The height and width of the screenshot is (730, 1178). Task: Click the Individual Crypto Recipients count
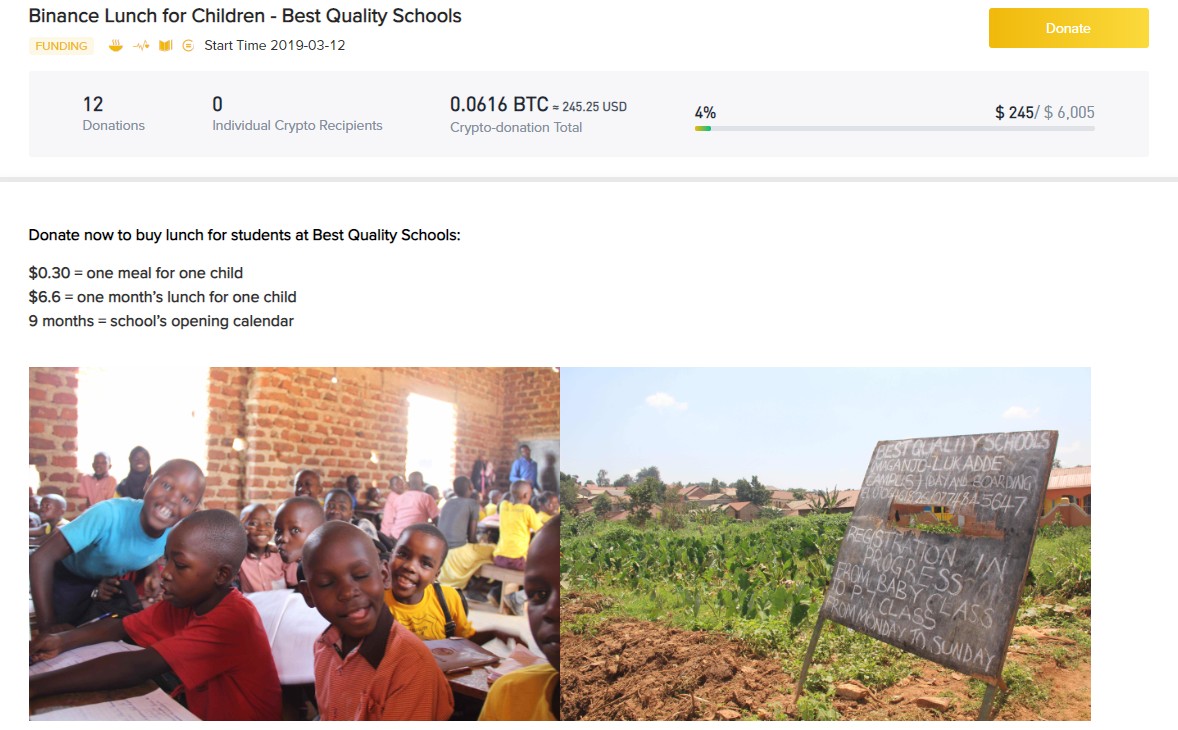[297, 113]
